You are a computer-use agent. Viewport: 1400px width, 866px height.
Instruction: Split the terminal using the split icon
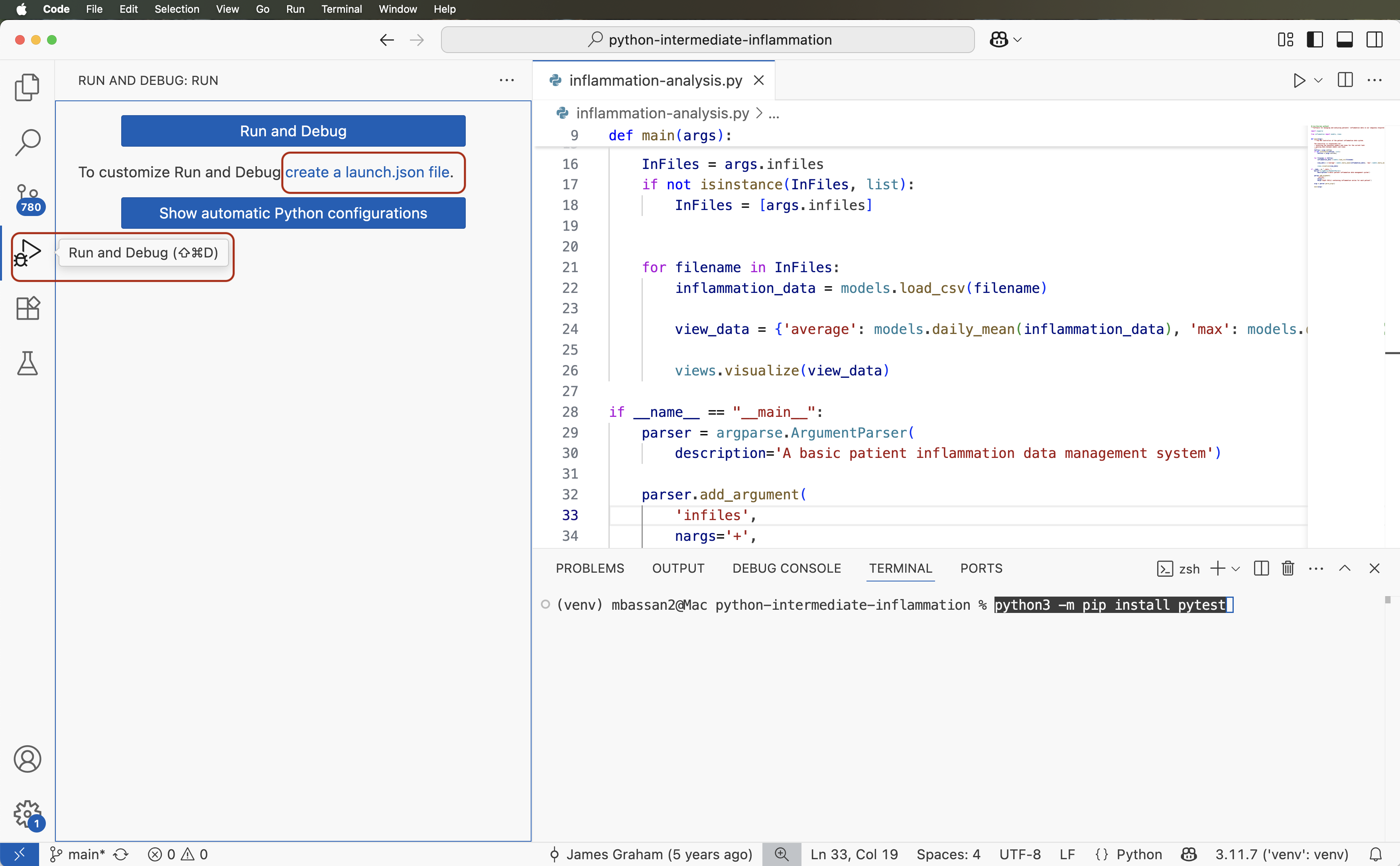click(x=1261, y=568)
